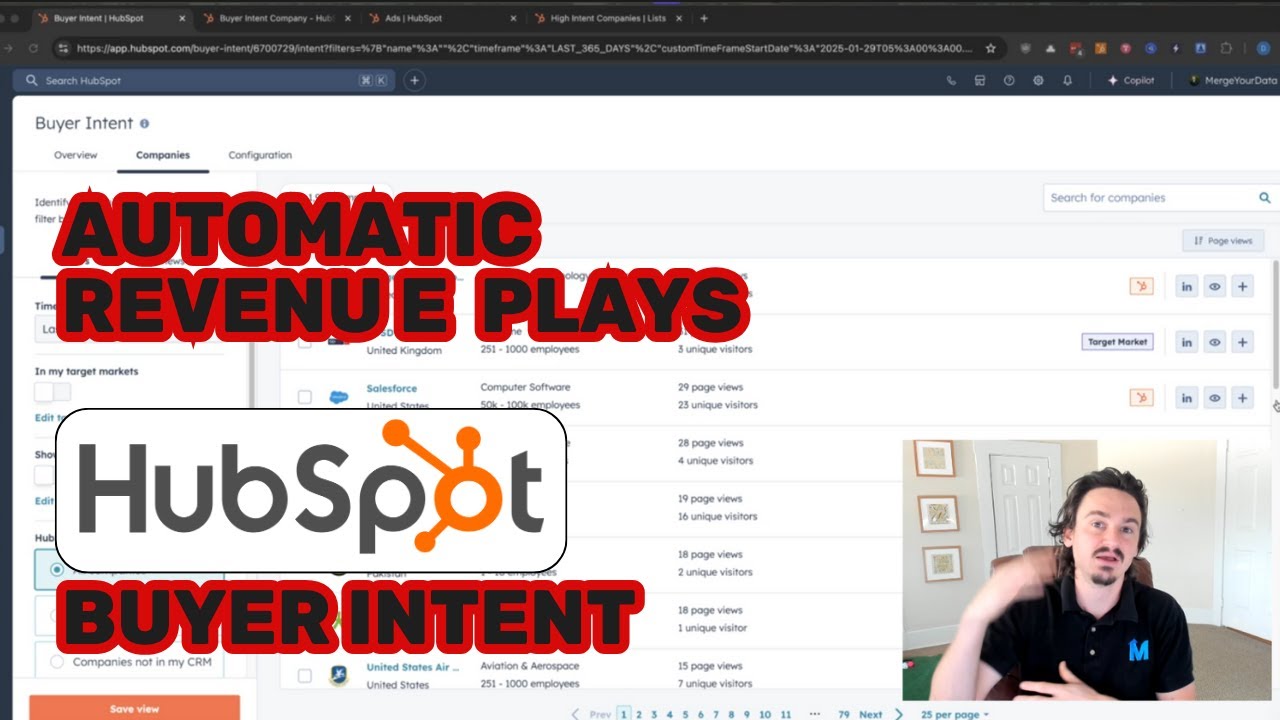The image size is (1280, 720).
Task: Toggle watch eye icon in the Salesforce row
Action: (1214, 398)
